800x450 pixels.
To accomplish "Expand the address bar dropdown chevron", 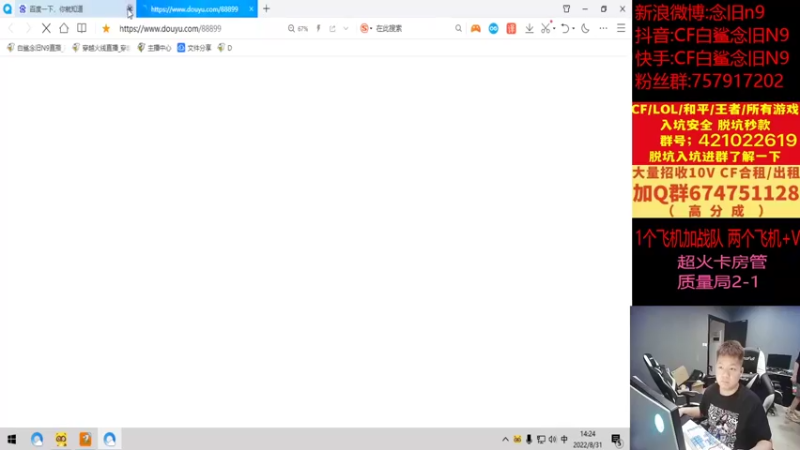I will click(x=346, y=29).
